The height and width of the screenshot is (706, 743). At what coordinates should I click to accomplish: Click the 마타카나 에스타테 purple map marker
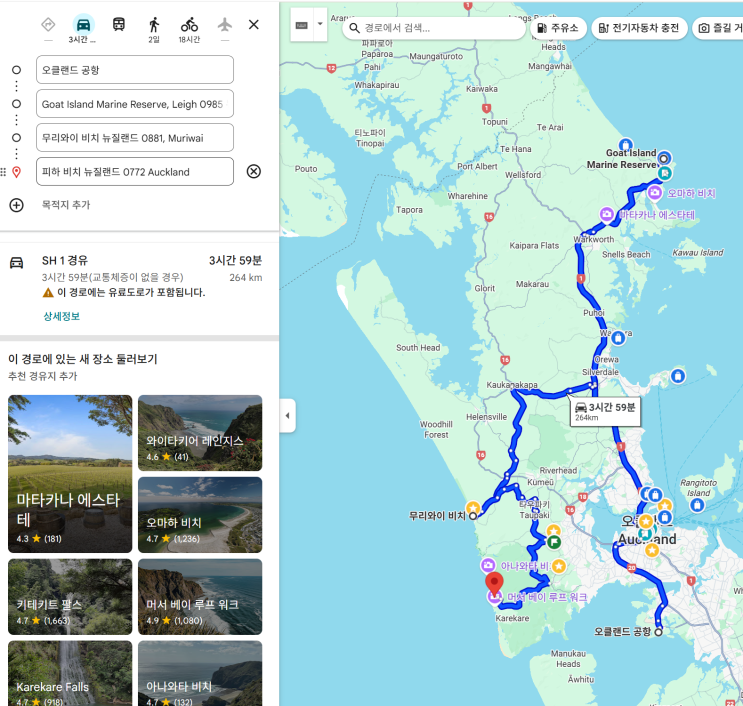(607, 214)
